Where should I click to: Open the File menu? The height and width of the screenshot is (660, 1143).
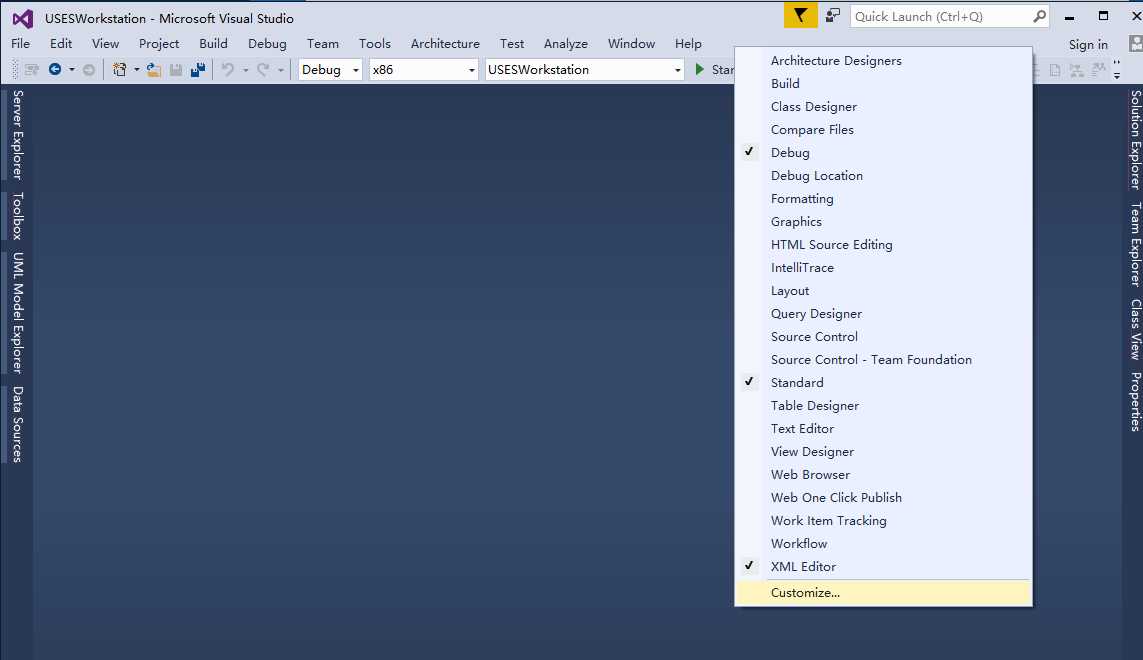20,44
